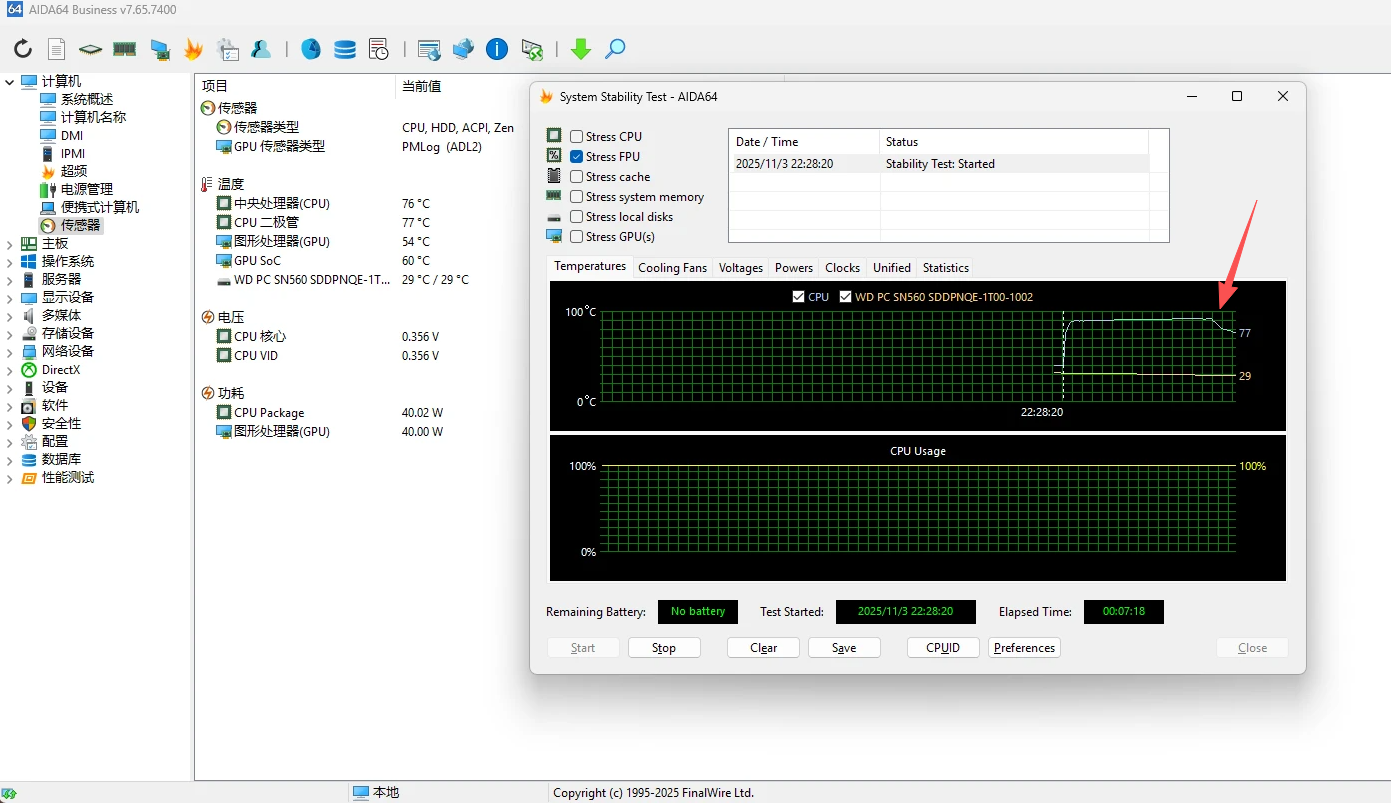Click the blue info circle icon
Image resolution: width=1391 pixels, height=803 pixels.
[497, 49]
